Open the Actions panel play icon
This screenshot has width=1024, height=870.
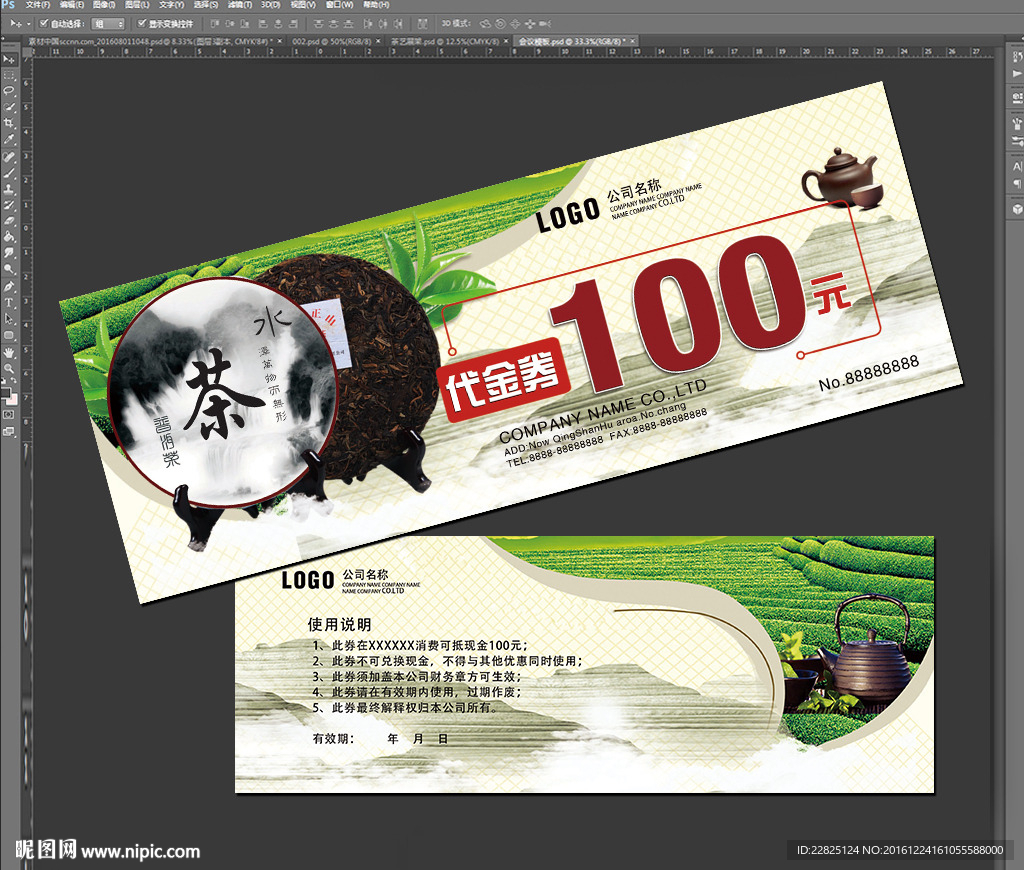click(x=1017, y=74)
